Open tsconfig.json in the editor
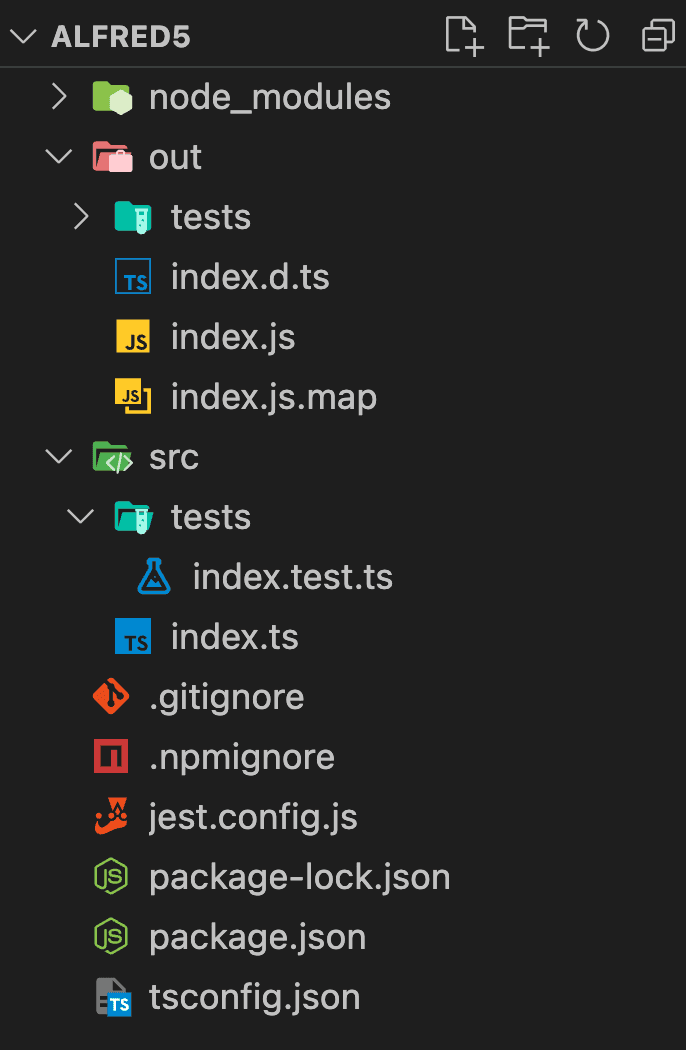 pyautogui.click(x=254, y=997)
